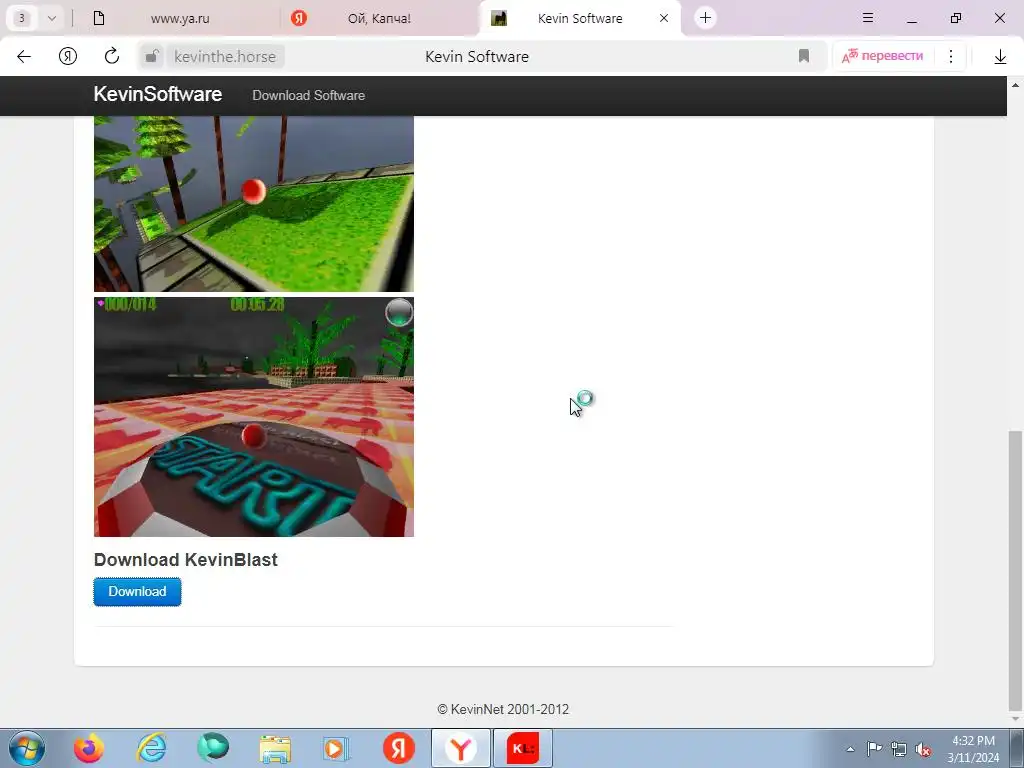This screenshot has width=1024, height=768.
Task: Close the Kevin Software tab
Action: pyautogui.click(x=664, y=18)
